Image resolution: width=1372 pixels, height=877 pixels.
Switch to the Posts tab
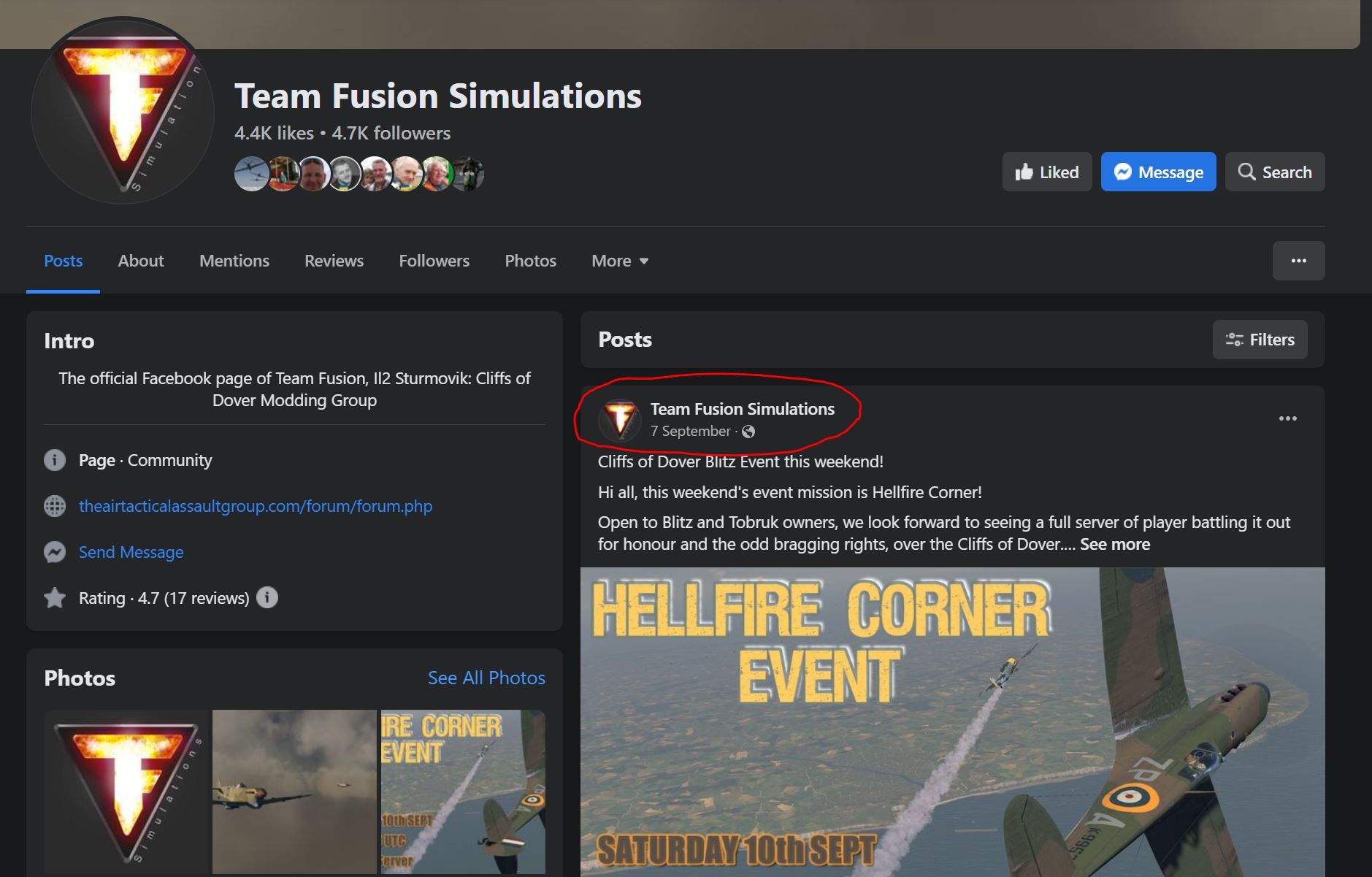63,261
